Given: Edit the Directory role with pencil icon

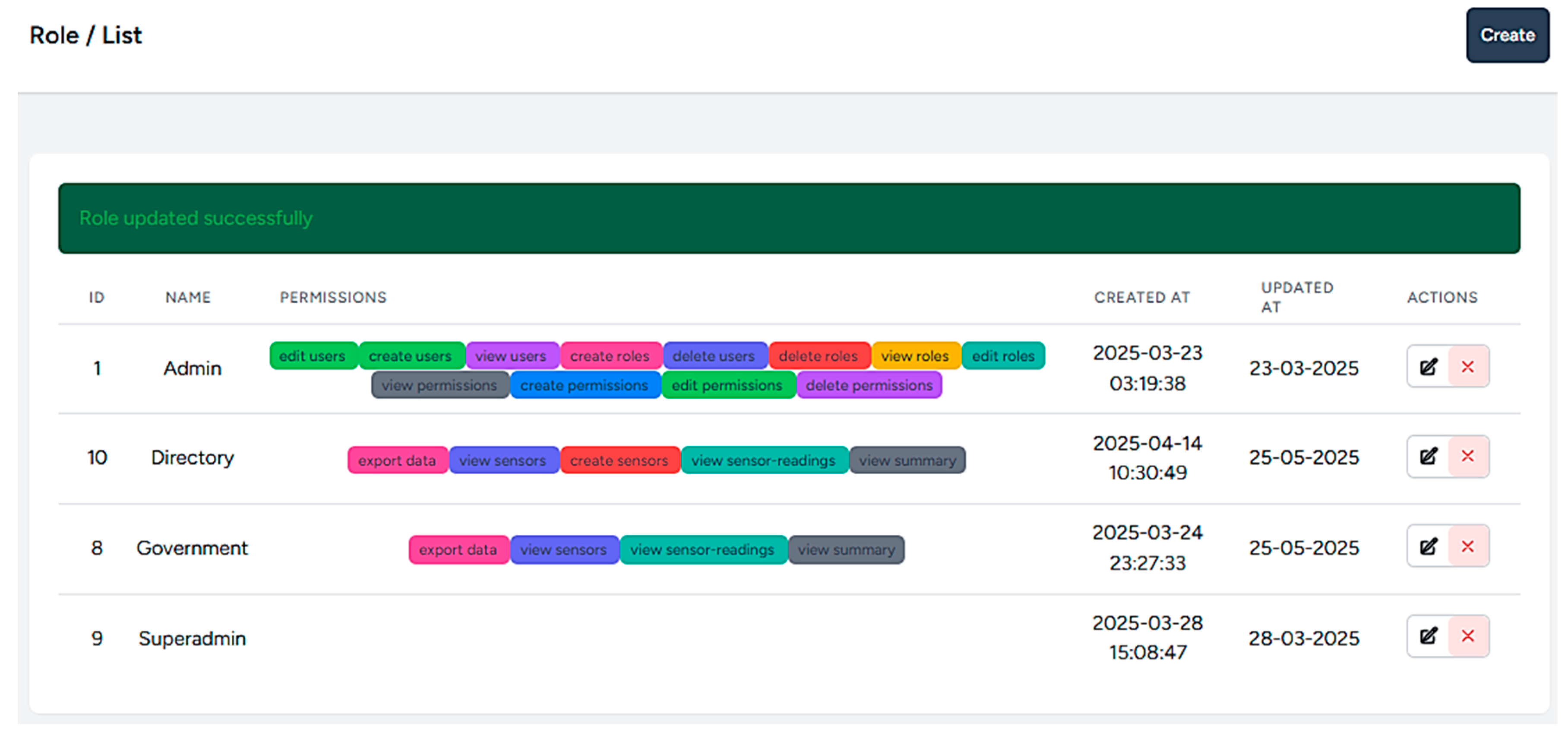Looking at the screenshot, I should coord(1428,456).
